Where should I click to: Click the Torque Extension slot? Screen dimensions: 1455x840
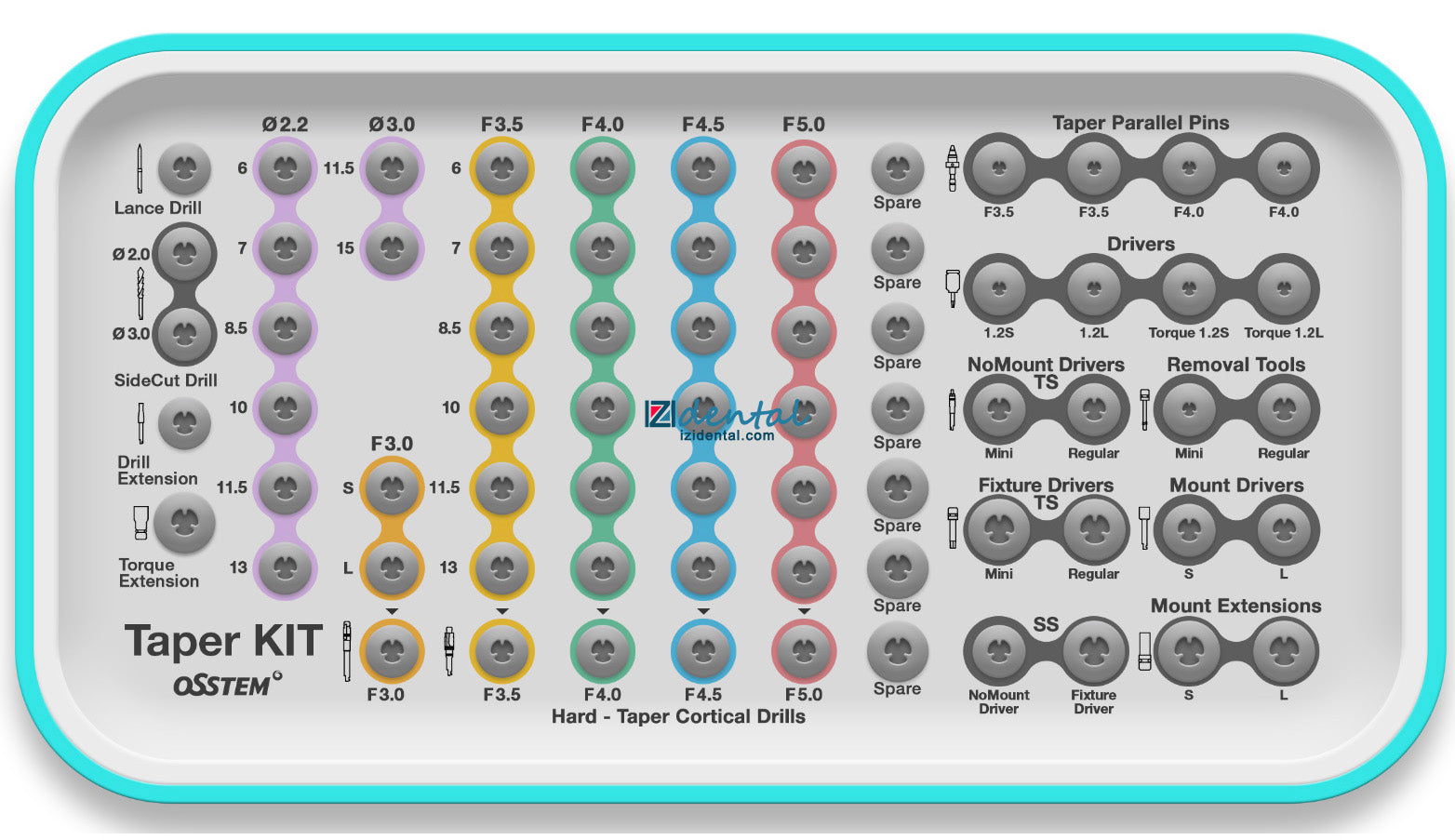(x=184, y=523)
